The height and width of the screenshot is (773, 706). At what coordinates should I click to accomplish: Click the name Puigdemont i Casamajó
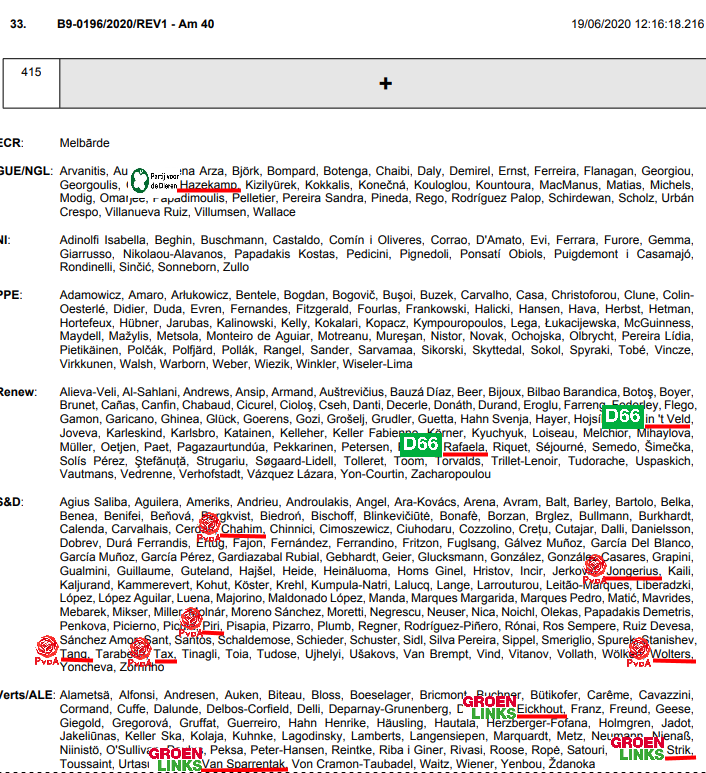coord(624,254)
